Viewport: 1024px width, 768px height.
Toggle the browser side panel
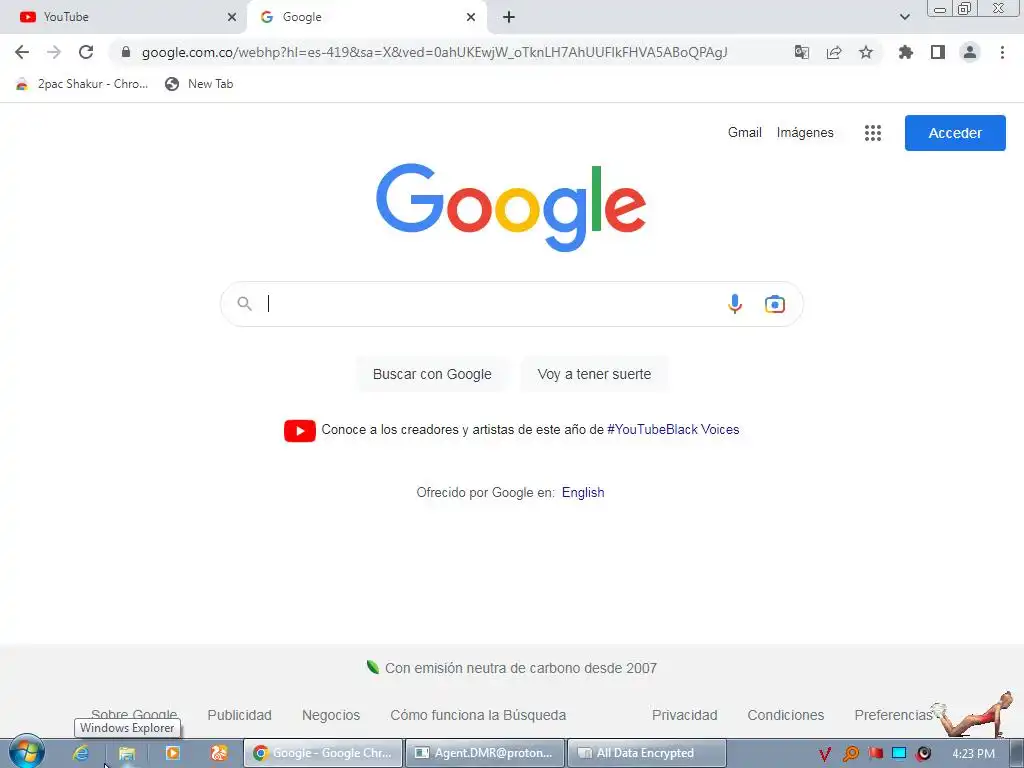pyautogui.click(x=938, y=52)
